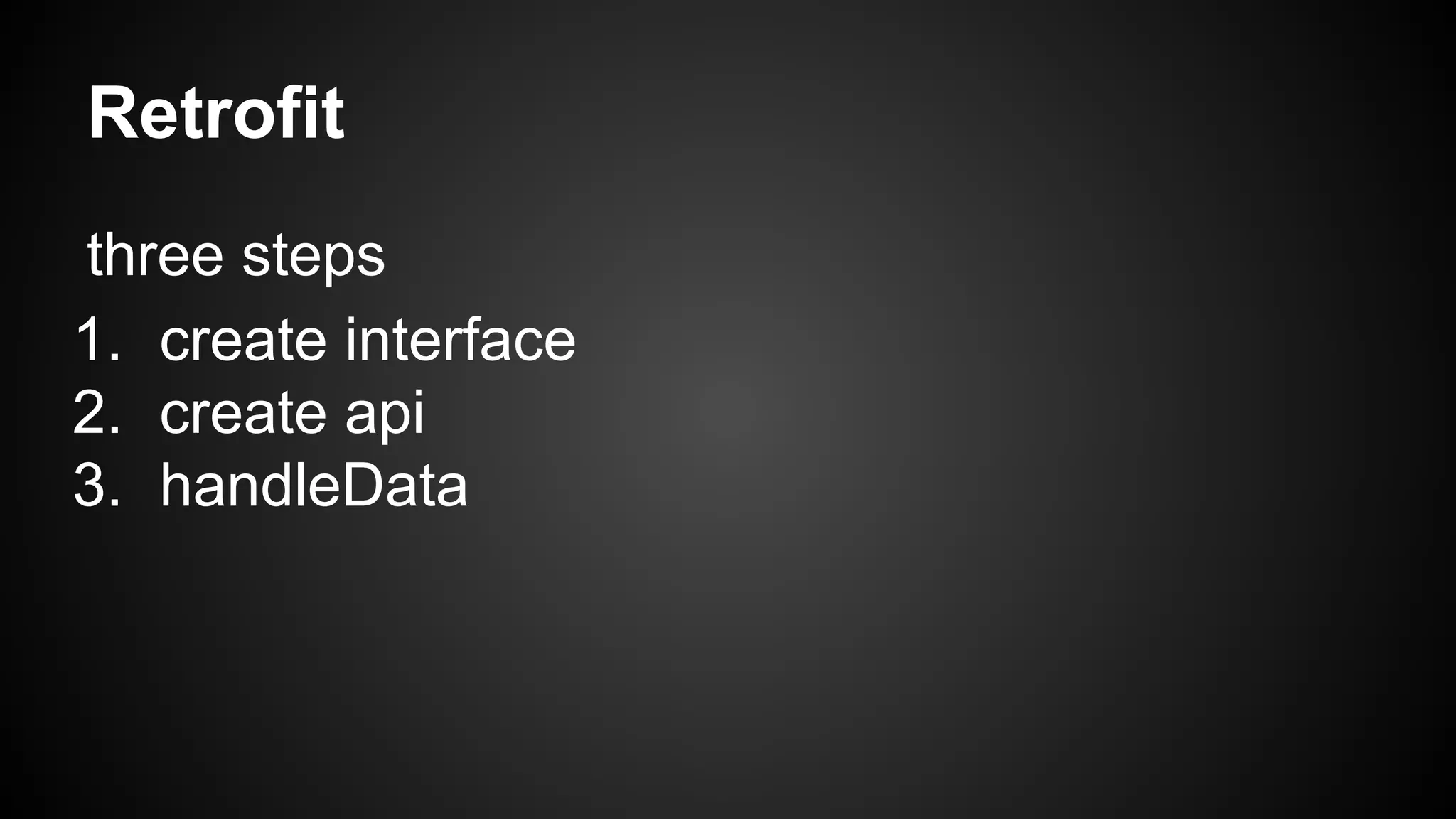Select the word "three" in the subtitle
This screenshot has height=819, width=1456.
coord(155,255)
